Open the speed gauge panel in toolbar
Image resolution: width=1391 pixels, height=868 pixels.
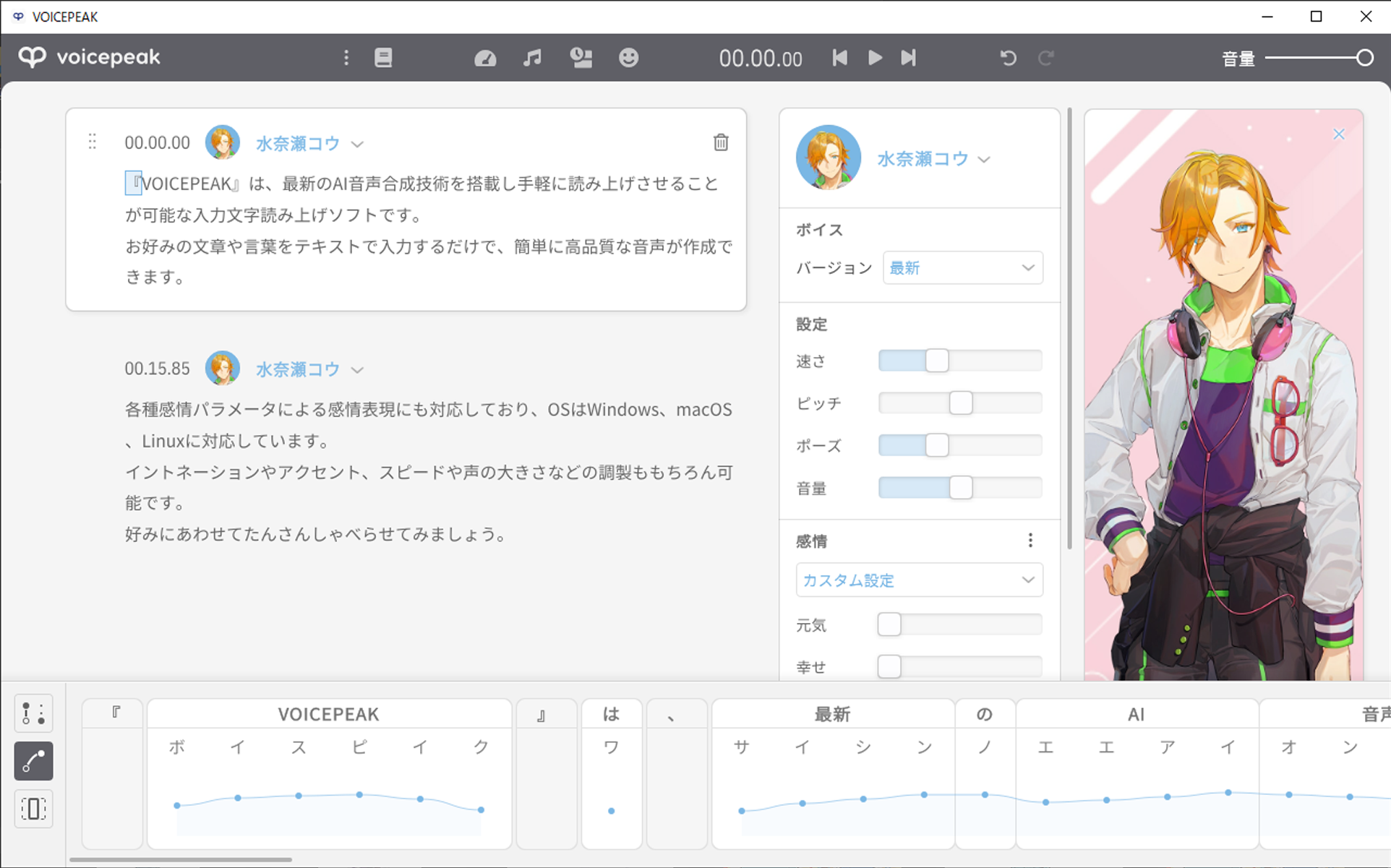pyautogui.click(x=485, y=58)
